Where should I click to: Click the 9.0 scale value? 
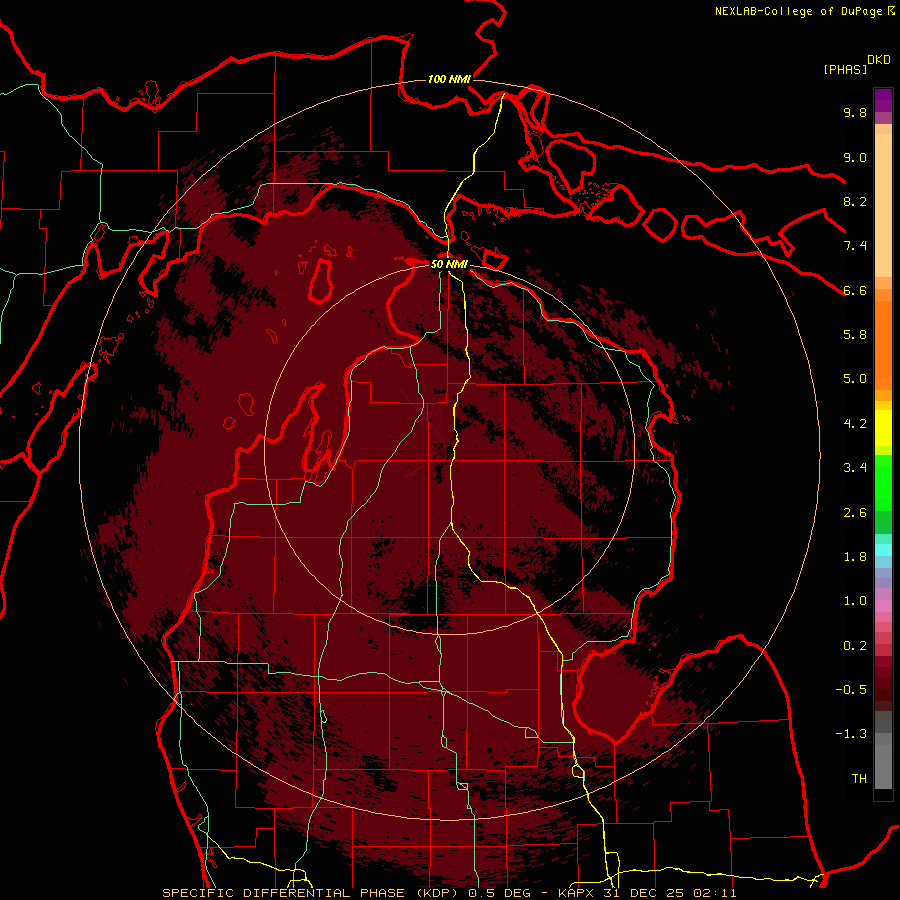pyautogui.click(x=855, y=157)
